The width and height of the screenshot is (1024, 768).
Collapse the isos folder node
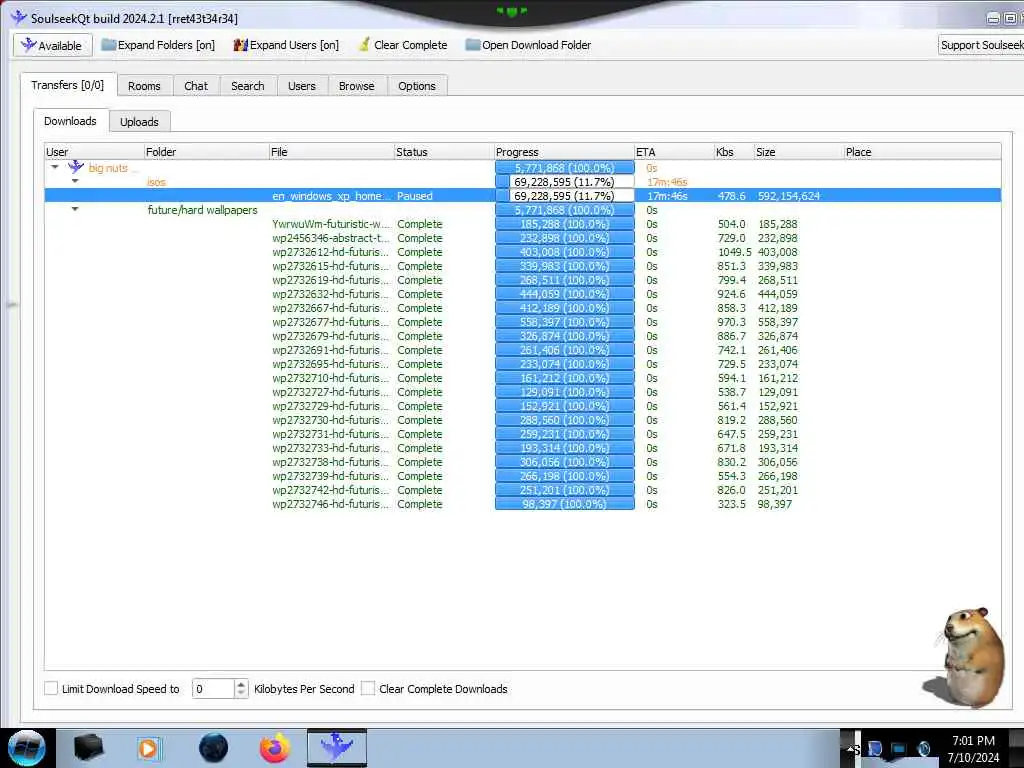(75, 181)
